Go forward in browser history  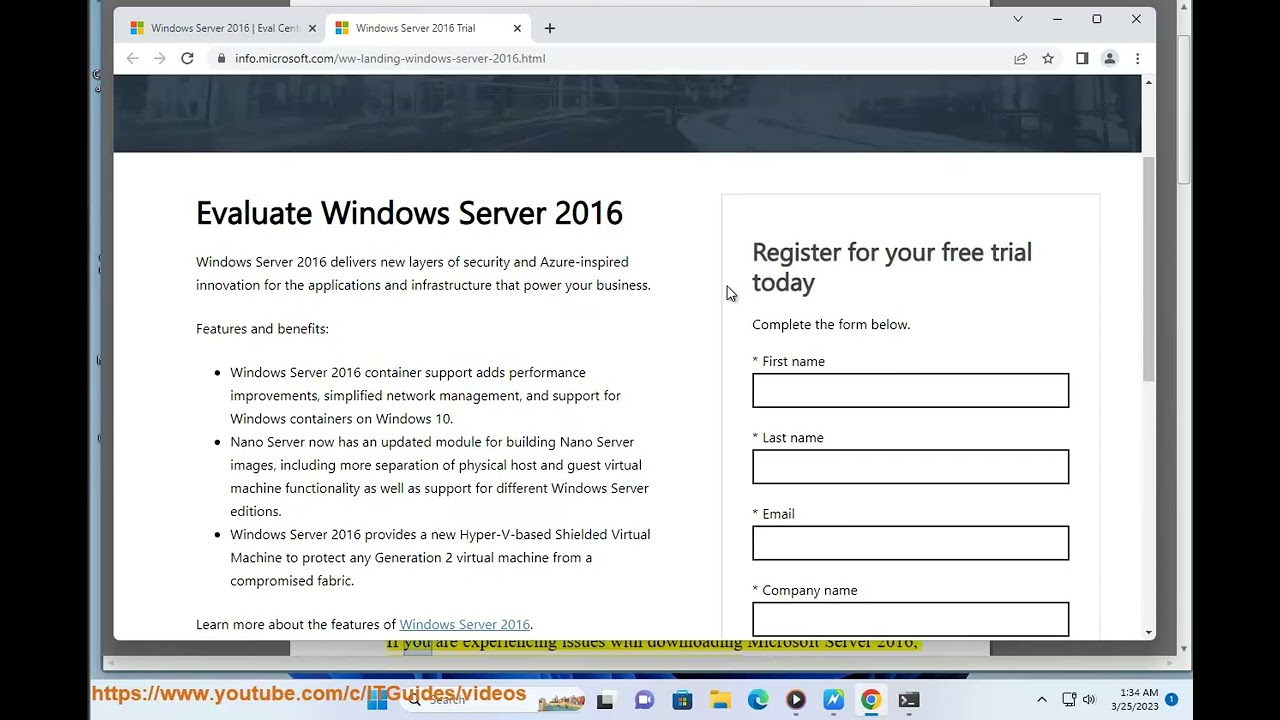click(x=159, y=58)
